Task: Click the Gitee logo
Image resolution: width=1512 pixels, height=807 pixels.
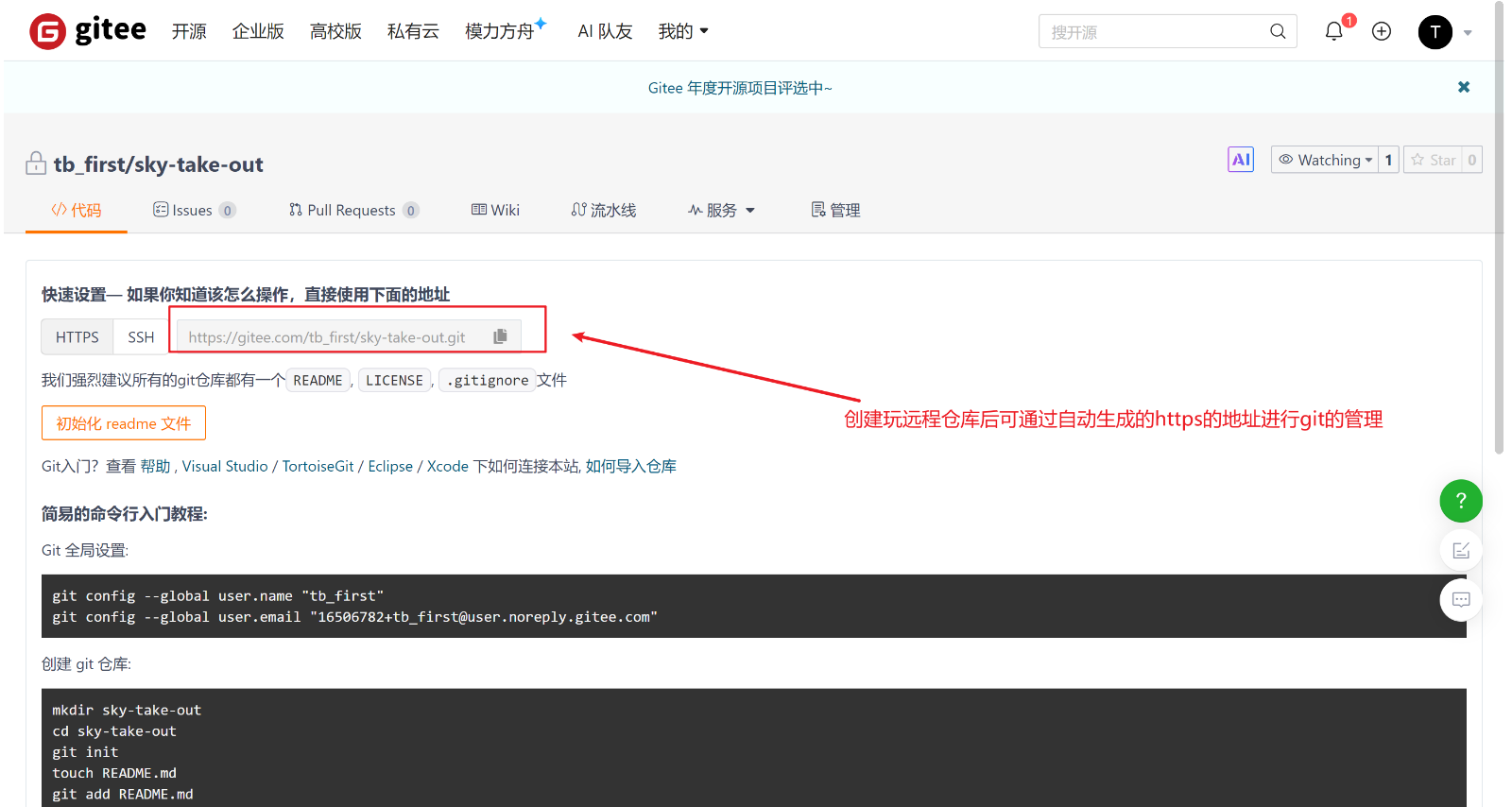Action: 88,31
